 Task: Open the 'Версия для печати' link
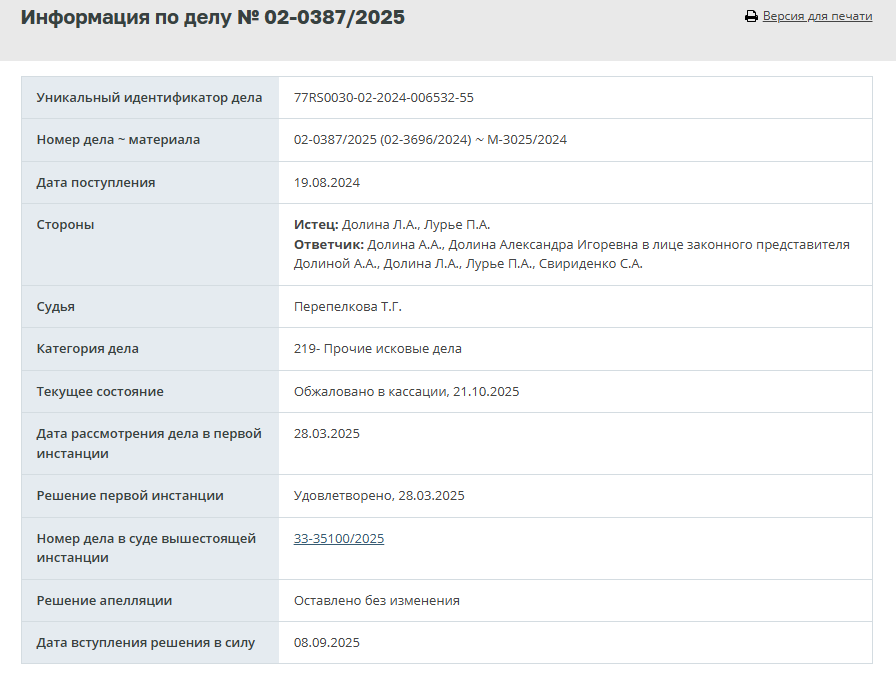click(x=817, y=17)
